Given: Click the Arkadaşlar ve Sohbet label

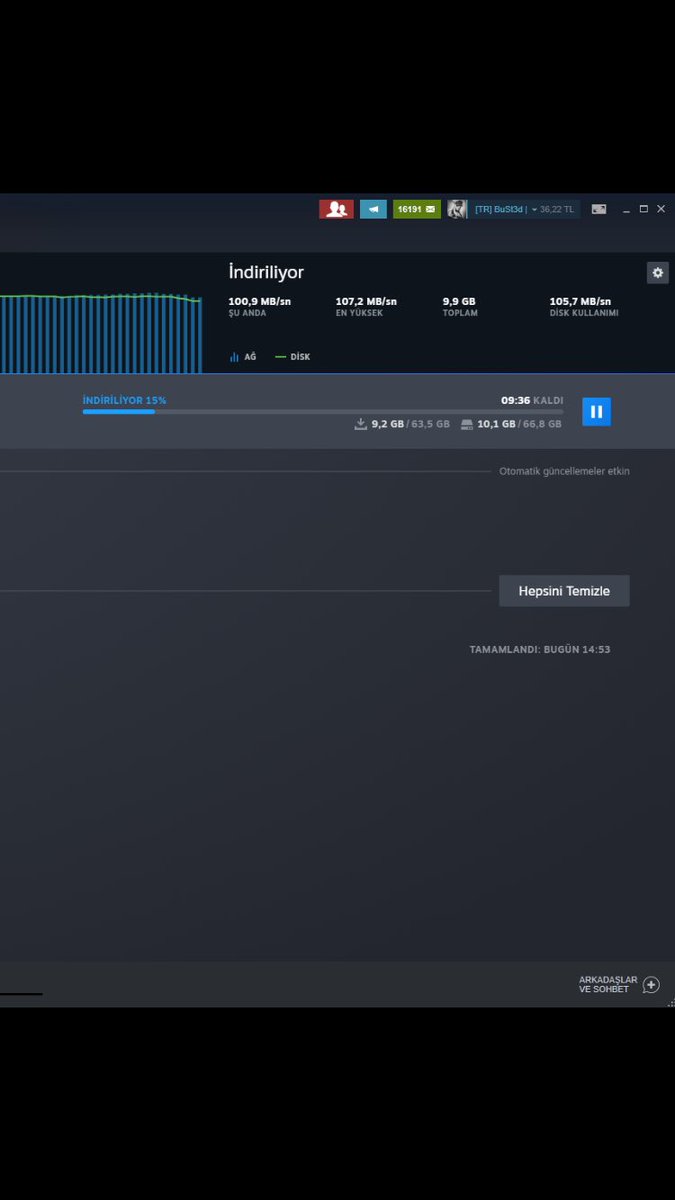Looking at the screenshot, I should pyautogui.click(x=608, y=985).
